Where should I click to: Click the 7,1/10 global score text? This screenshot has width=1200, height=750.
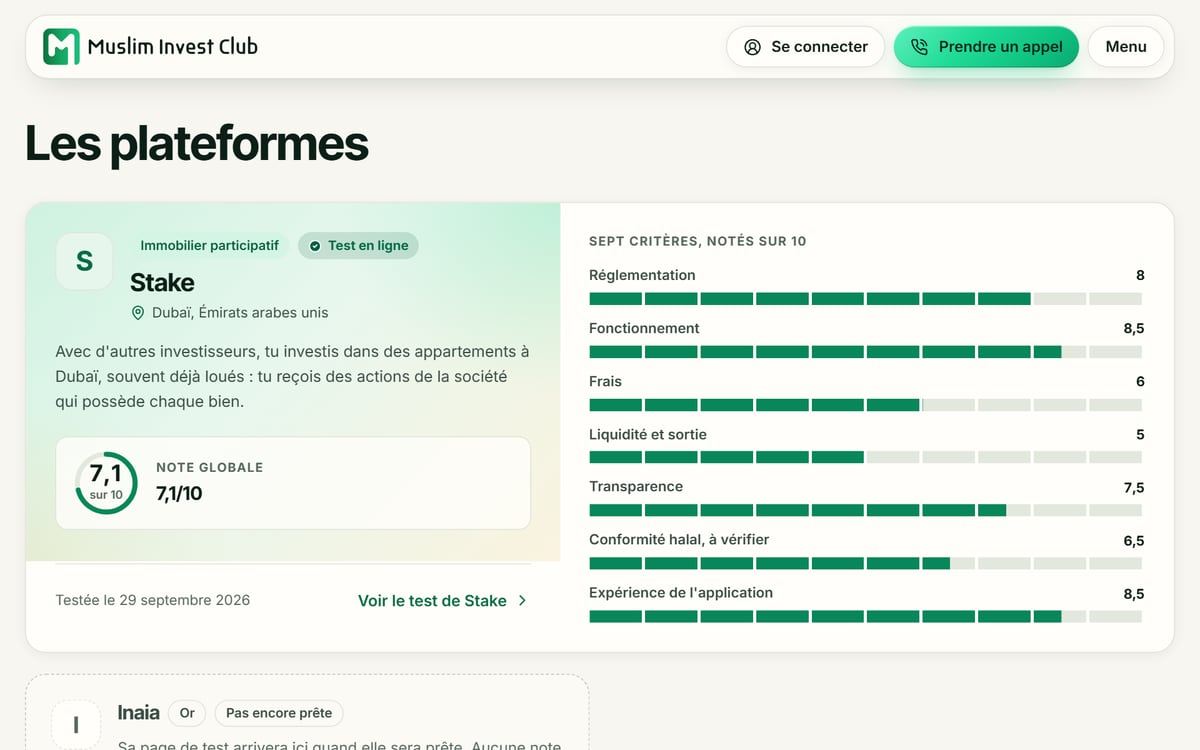click(179, 493)
